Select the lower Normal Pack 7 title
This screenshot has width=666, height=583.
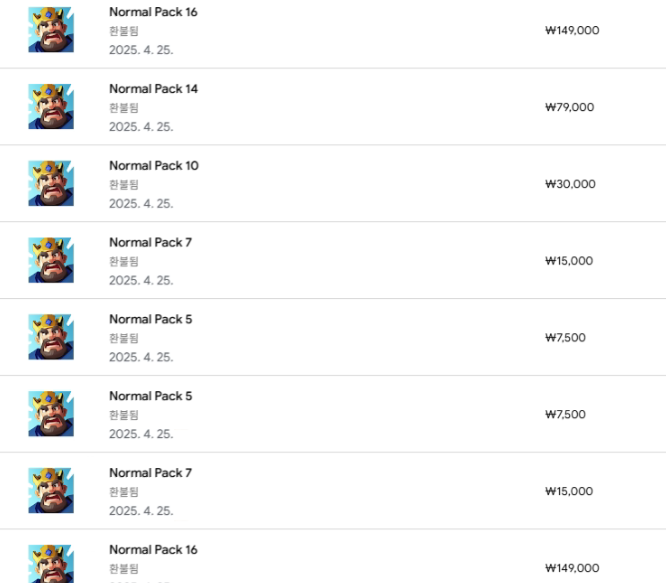click(150, 473)
